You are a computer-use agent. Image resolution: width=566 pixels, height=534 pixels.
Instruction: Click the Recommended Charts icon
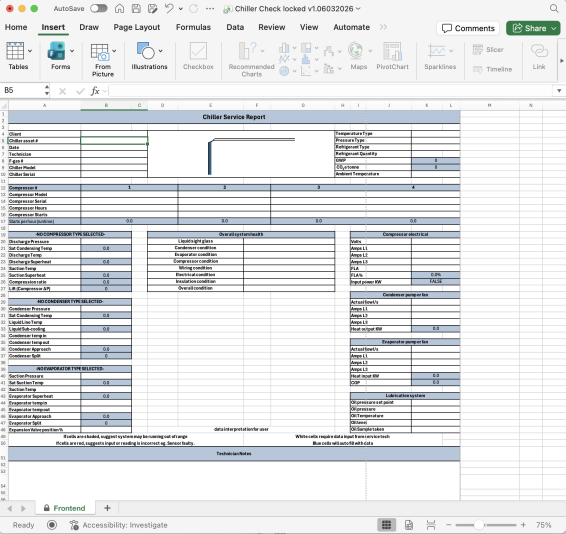248,51
